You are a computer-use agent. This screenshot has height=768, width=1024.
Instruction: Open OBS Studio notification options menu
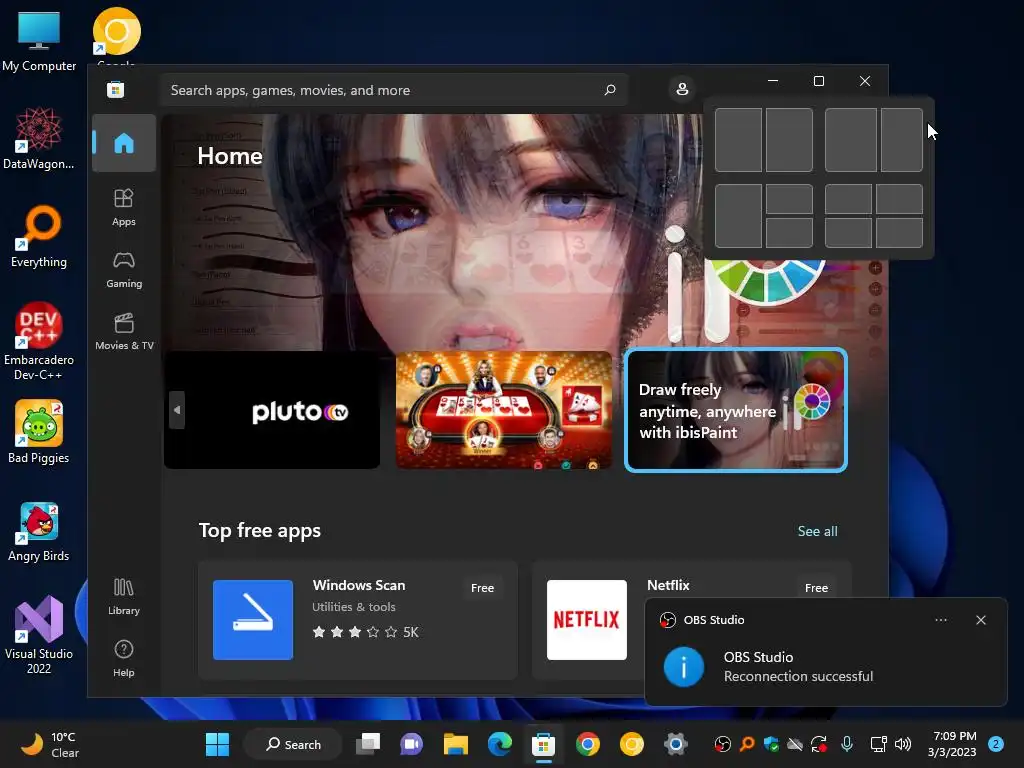tap(940, 620)
